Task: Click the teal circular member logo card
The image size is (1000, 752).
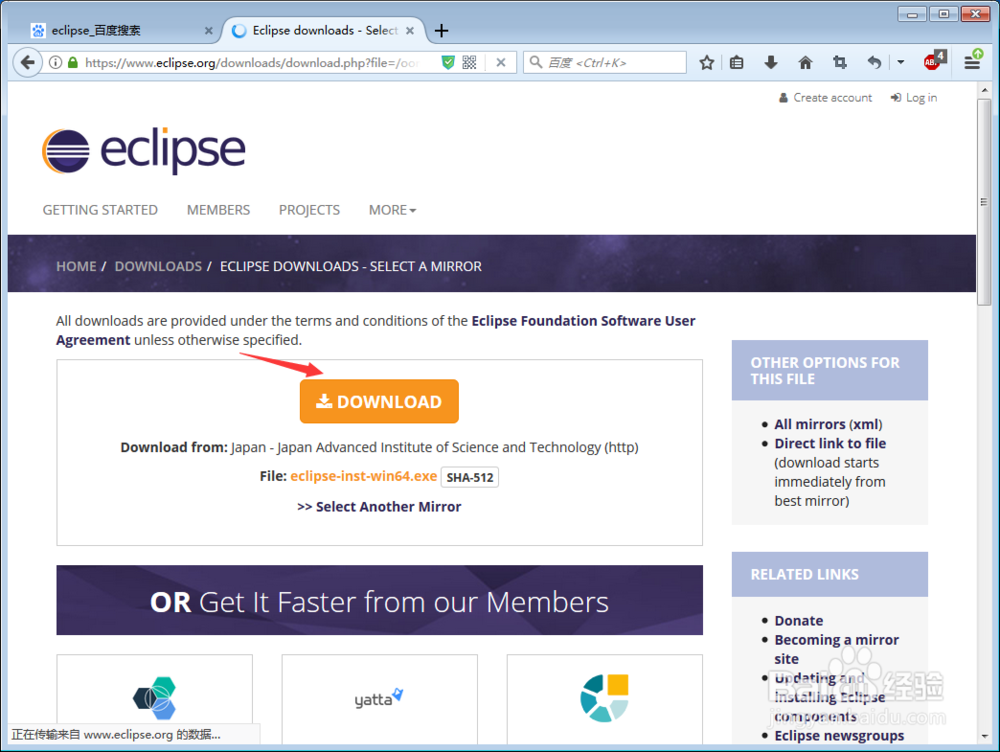Action: tap(605, 699)
